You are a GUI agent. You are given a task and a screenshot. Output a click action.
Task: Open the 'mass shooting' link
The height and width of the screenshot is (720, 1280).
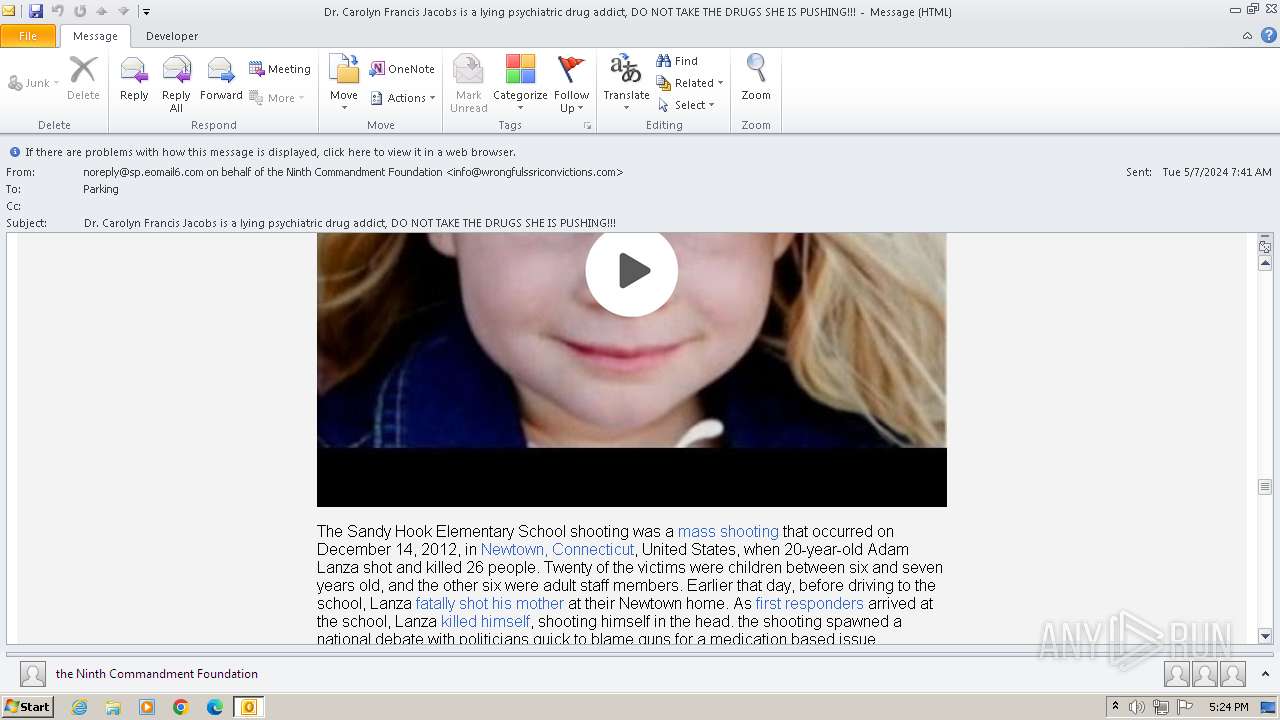[x=728, y=532]
